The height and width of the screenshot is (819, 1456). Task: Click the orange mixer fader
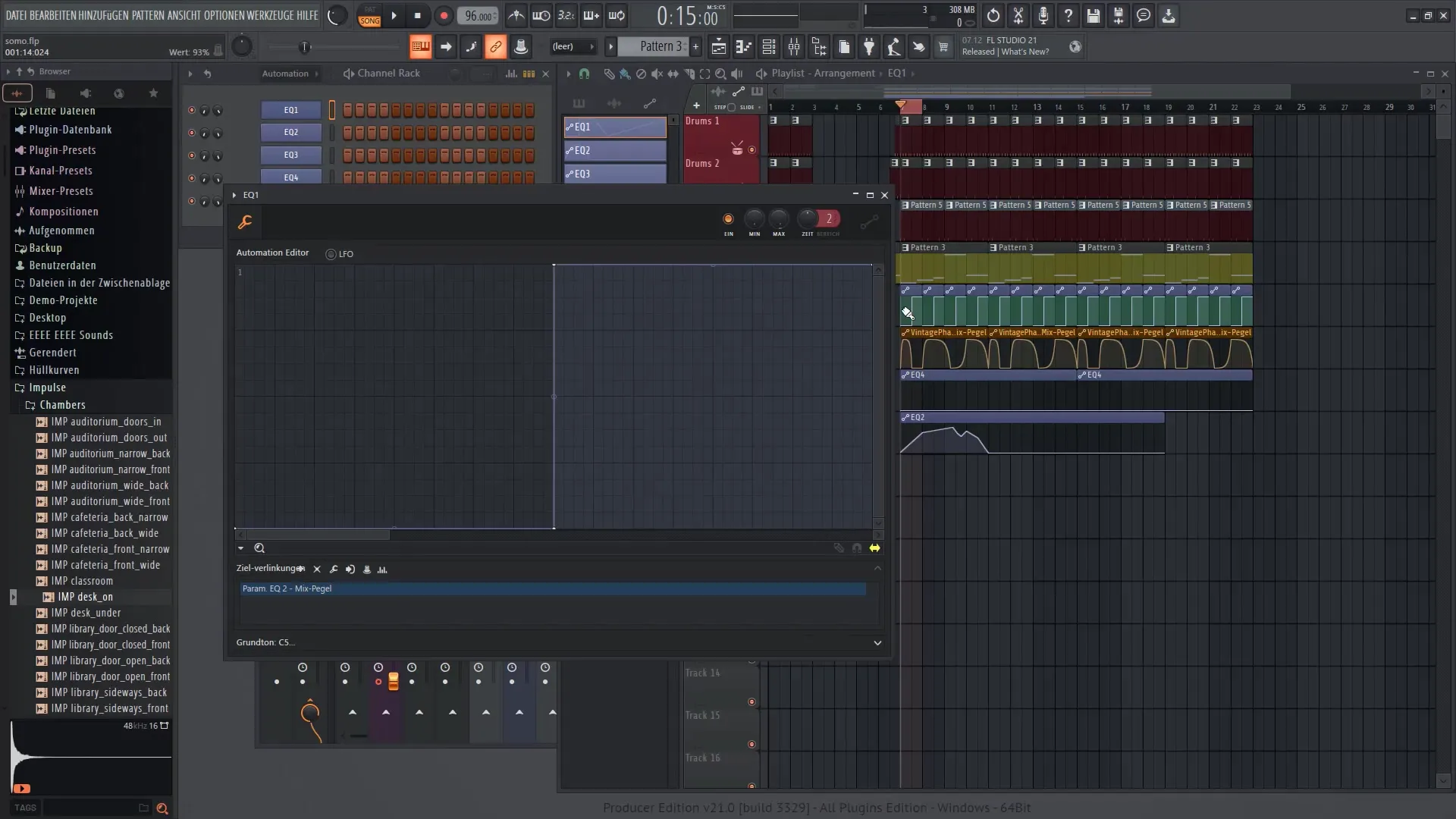[393, 681]
